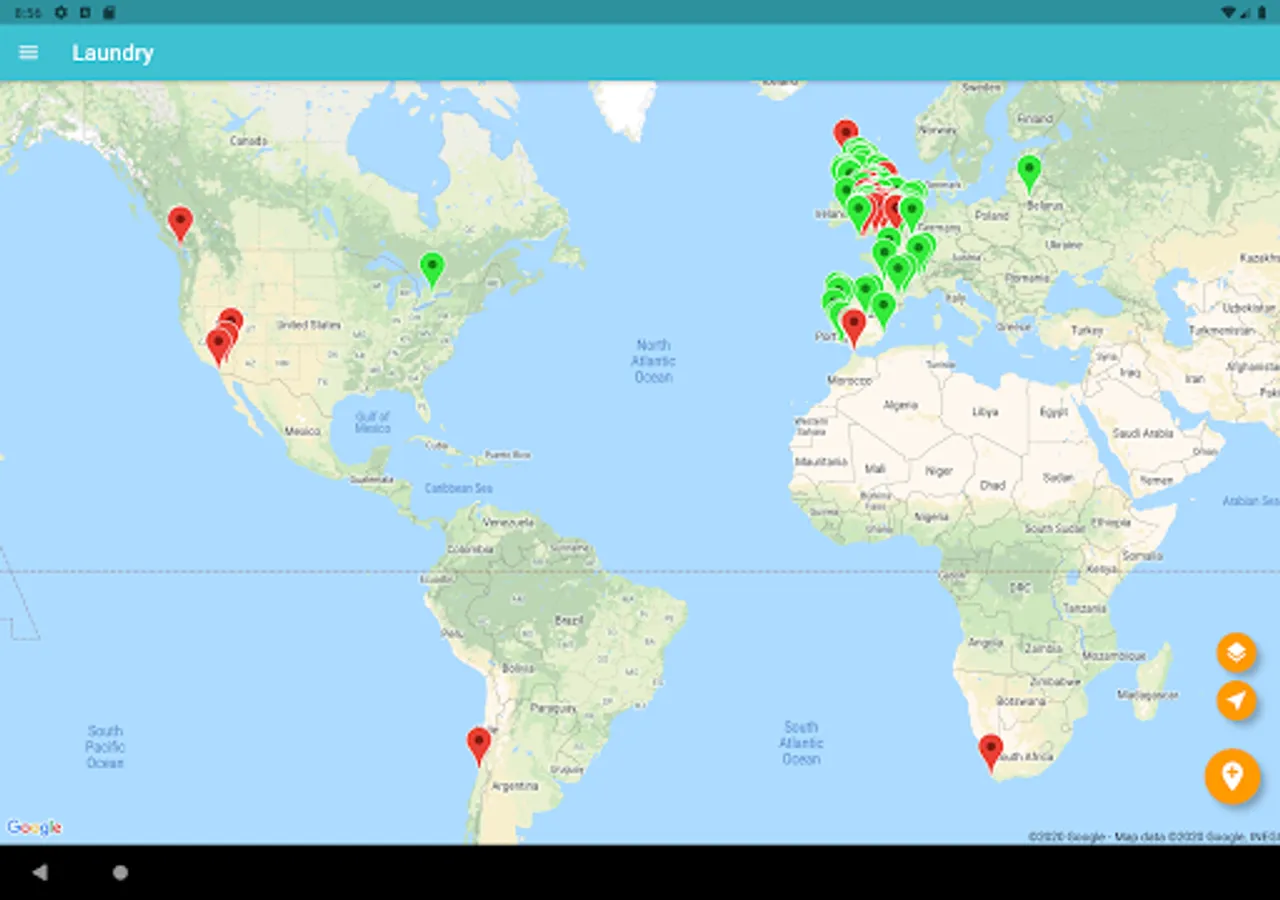The image size is (1280, 900).
Task: Open the hamburger navigation menu
Action: (x=28, y=52)
